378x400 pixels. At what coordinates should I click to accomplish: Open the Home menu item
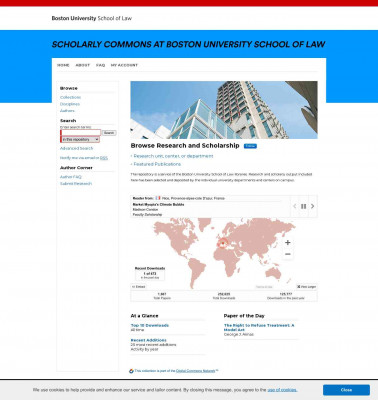pyautogui.click(x=63, y=65)
